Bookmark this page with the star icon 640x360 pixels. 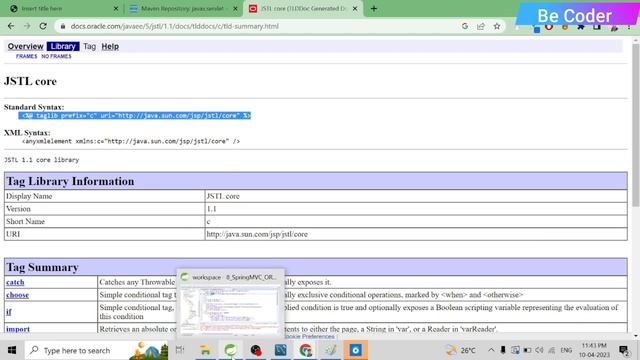497,26
